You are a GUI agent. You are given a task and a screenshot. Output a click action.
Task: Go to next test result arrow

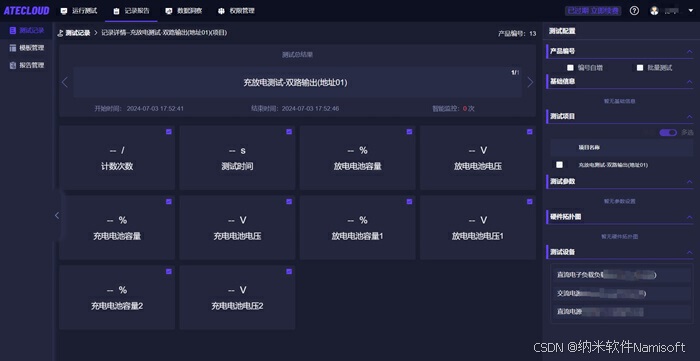(530, 83)
